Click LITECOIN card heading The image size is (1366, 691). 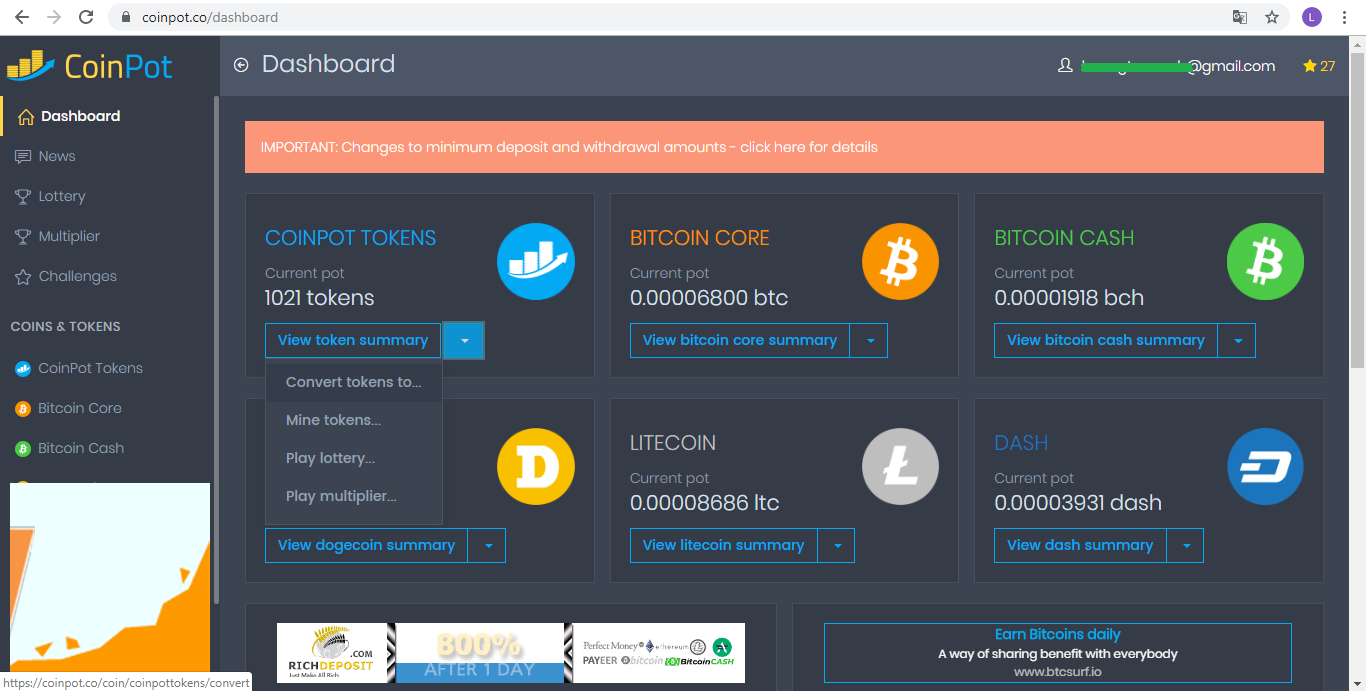pos(673,443)
